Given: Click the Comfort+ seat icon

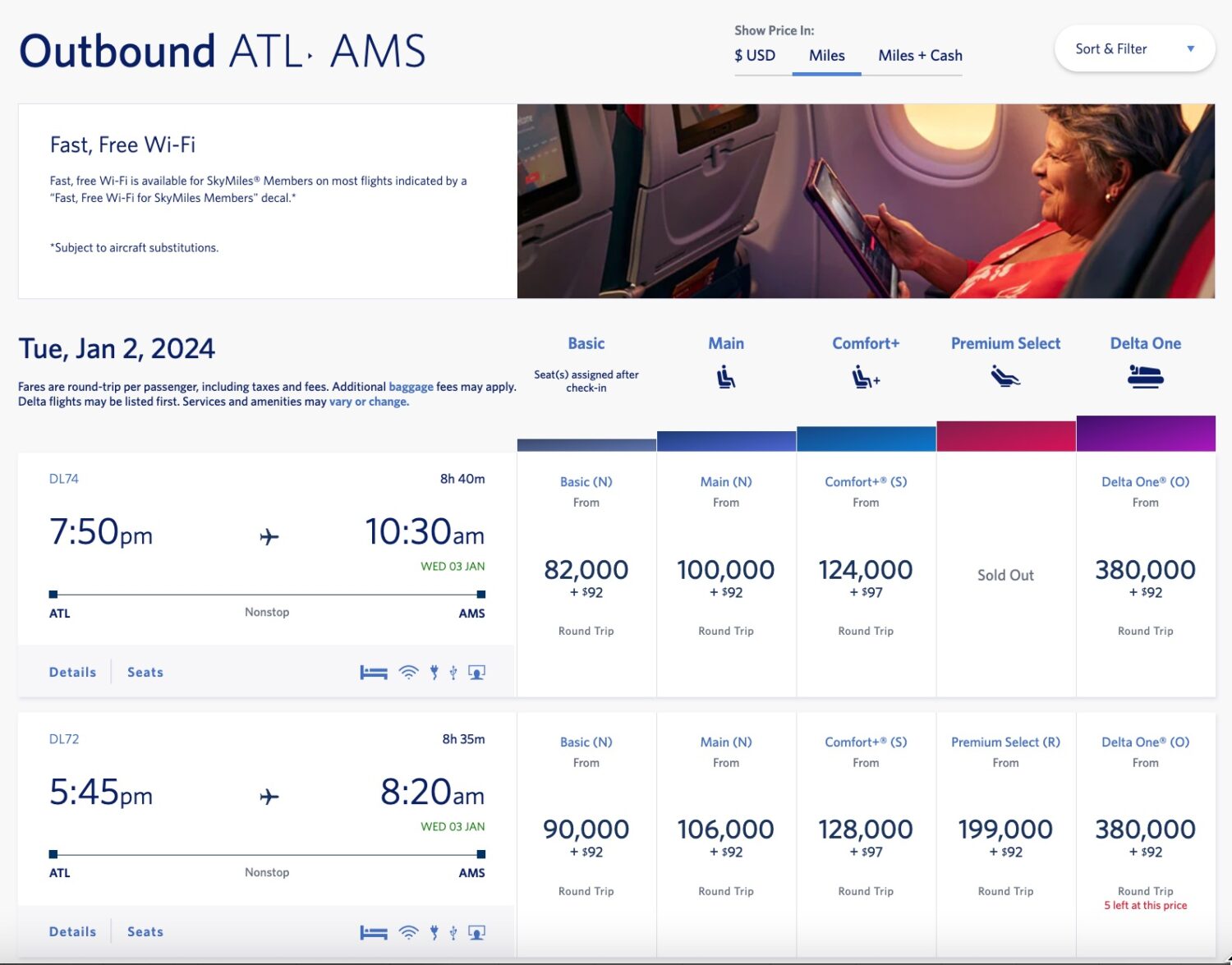Looking at the screenshot, I should point(866,377).
